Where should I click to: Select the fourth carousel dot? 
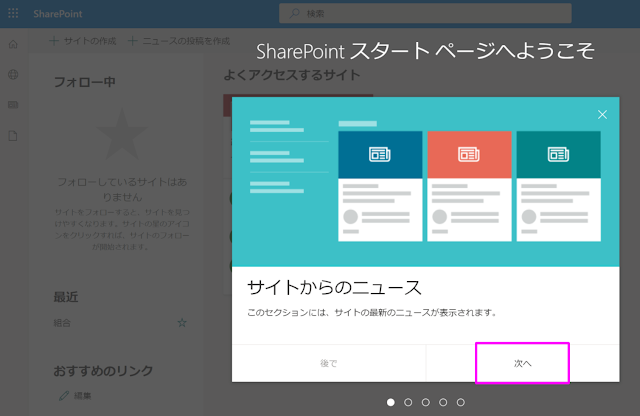tap(443, 402)
